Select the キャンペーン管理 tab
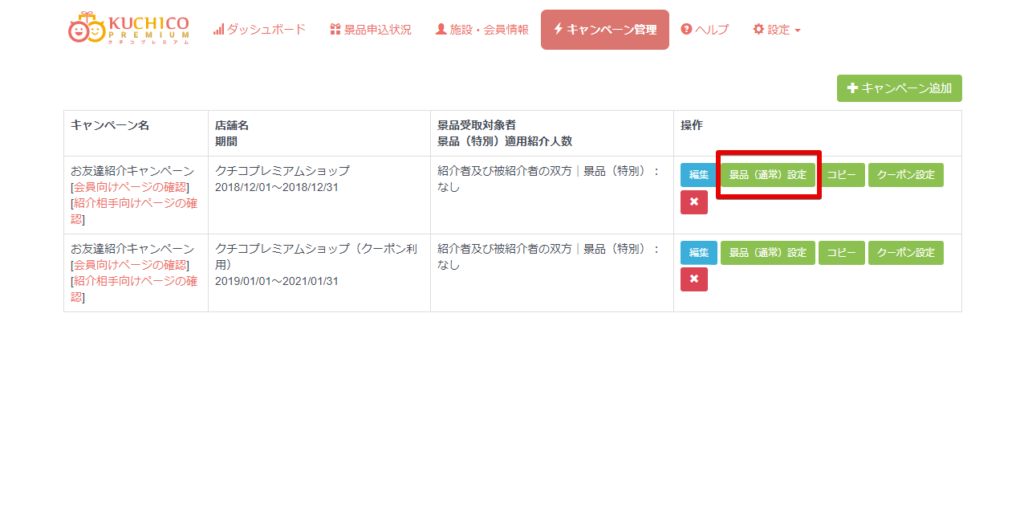 (x=604, y=30)
